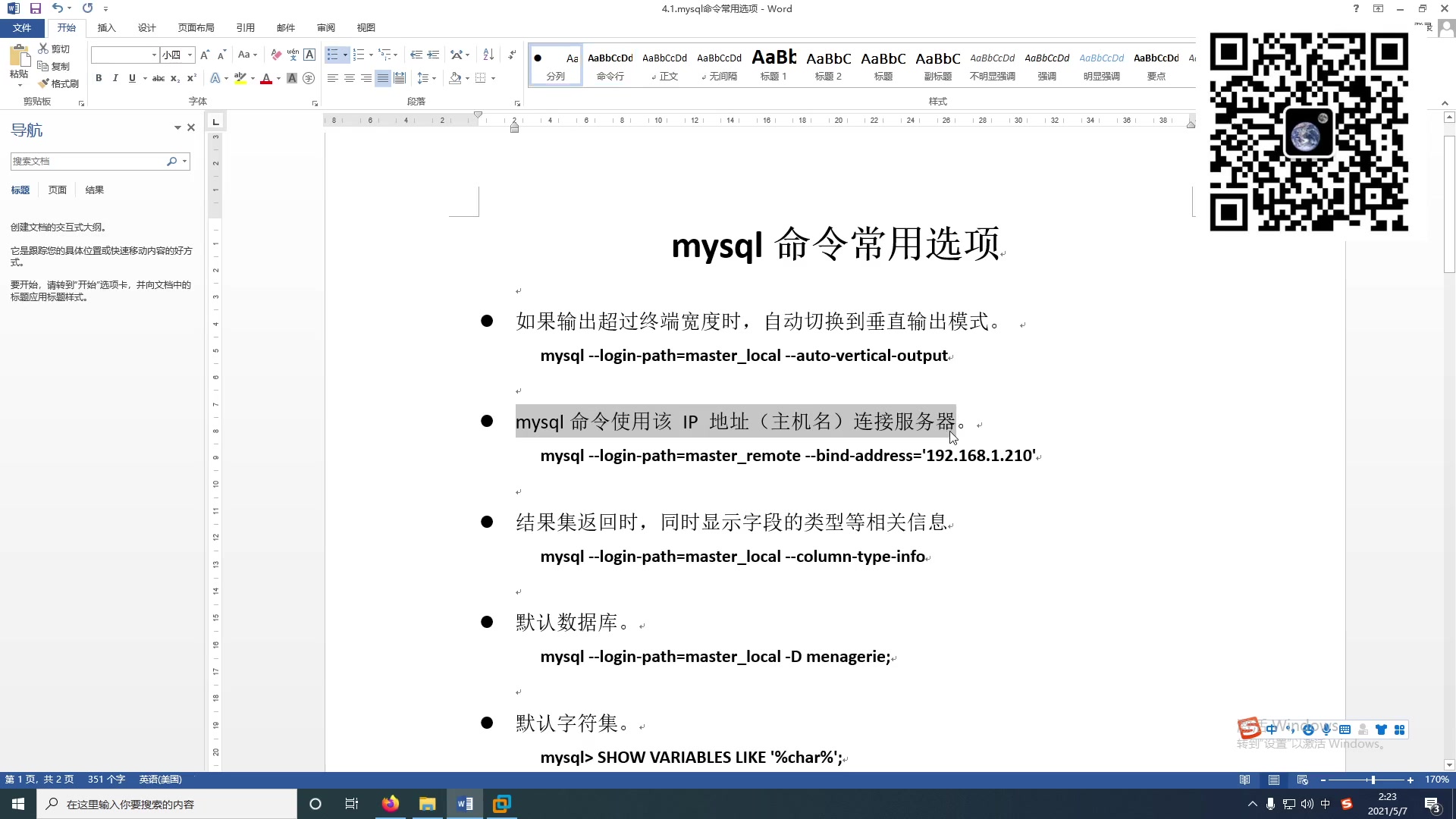
Task: Click the Cut (剪切) scissors button
Action: [x=54, y=49]
